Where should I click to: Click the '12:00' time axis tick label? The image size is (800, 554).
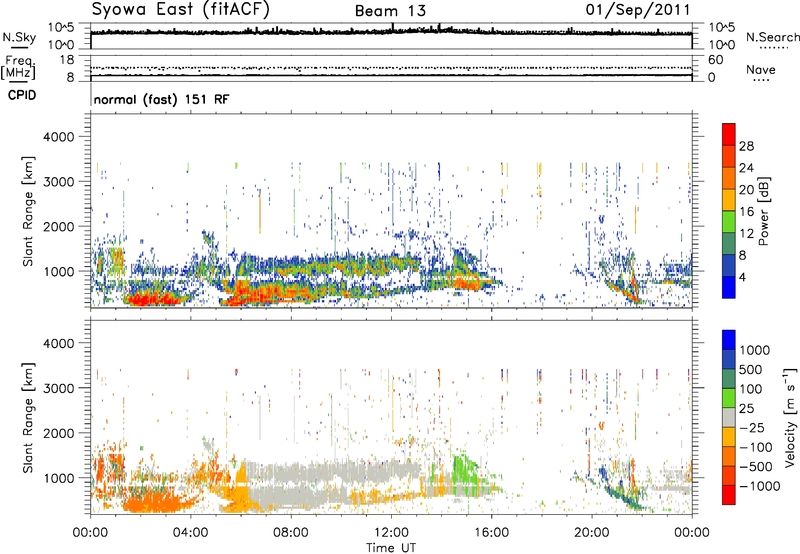tap(391, 533)
